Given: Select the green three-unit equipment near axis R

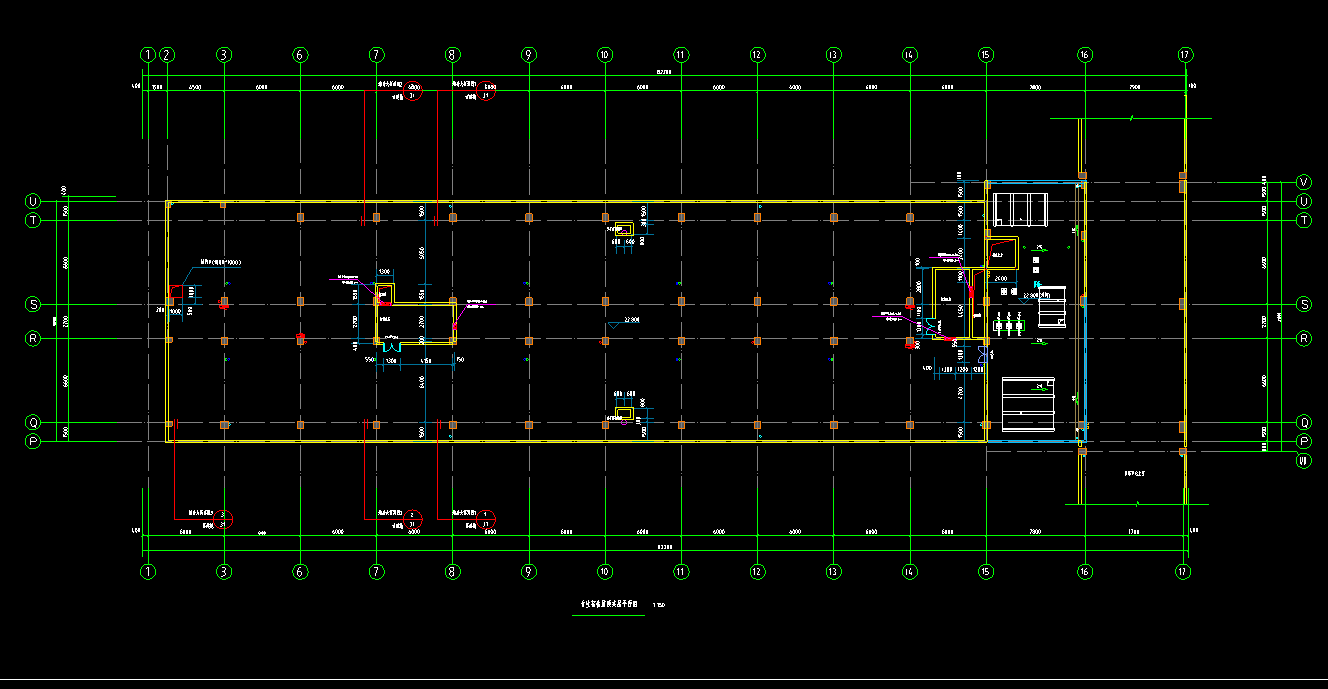Looking at the screenshot, I should click(x=1008, y=324).
